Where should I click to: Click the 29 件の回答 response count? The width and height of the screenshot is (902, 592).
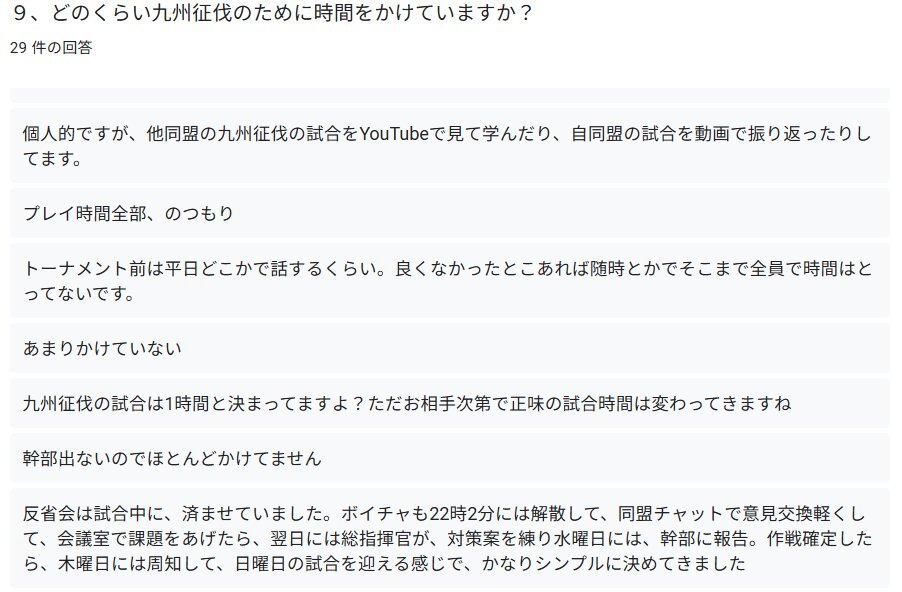coord(51,48)
